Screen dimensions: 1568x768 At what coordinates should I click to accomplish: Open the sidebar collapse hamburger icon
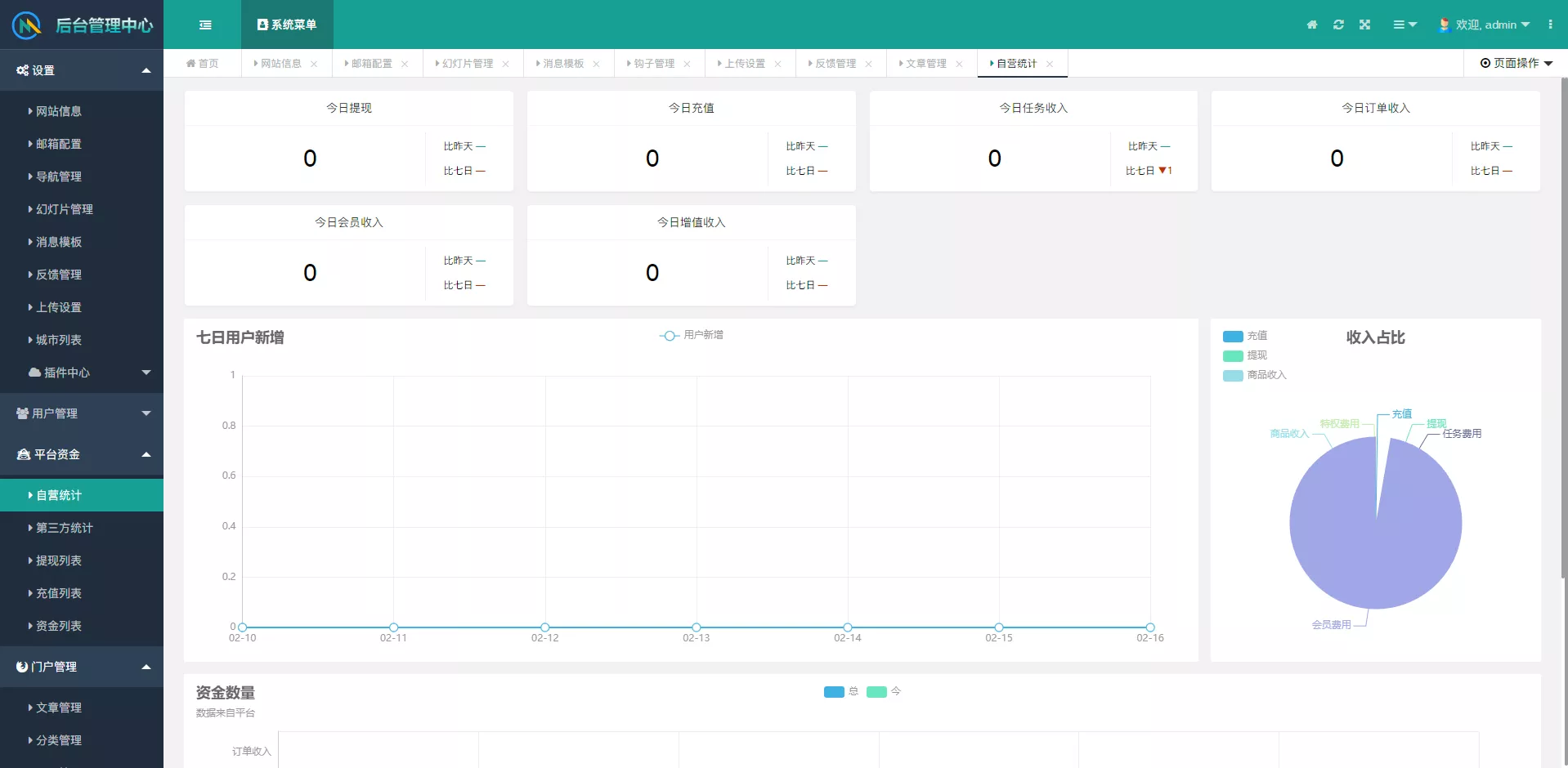pos(205,25)
